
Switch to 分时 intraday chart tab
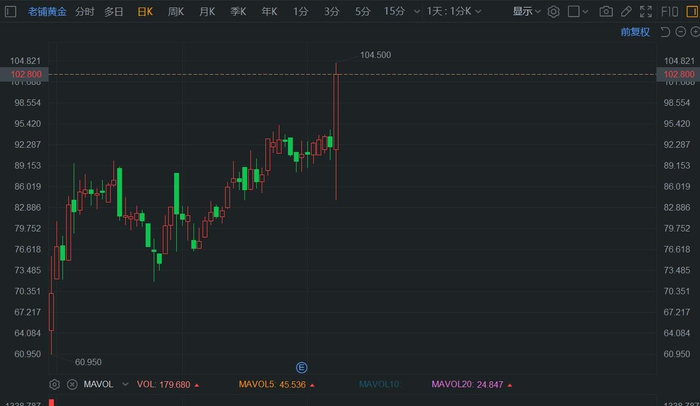click(84, 12)
